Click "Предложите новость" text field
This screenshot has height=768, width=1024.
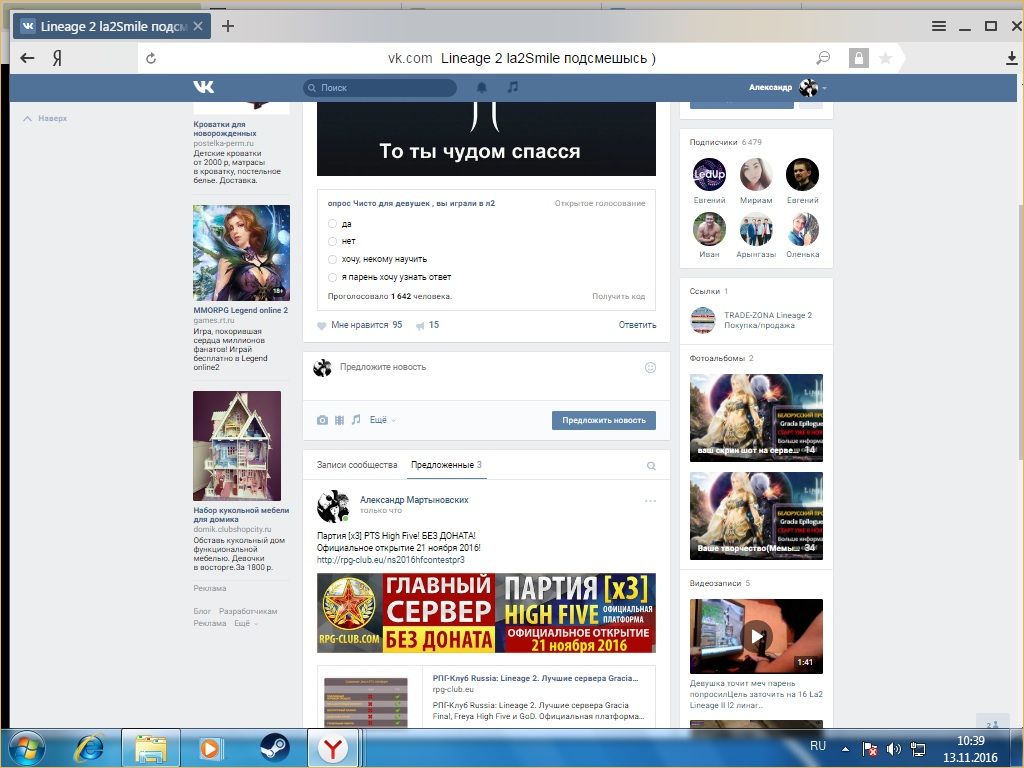coord(487,368)
